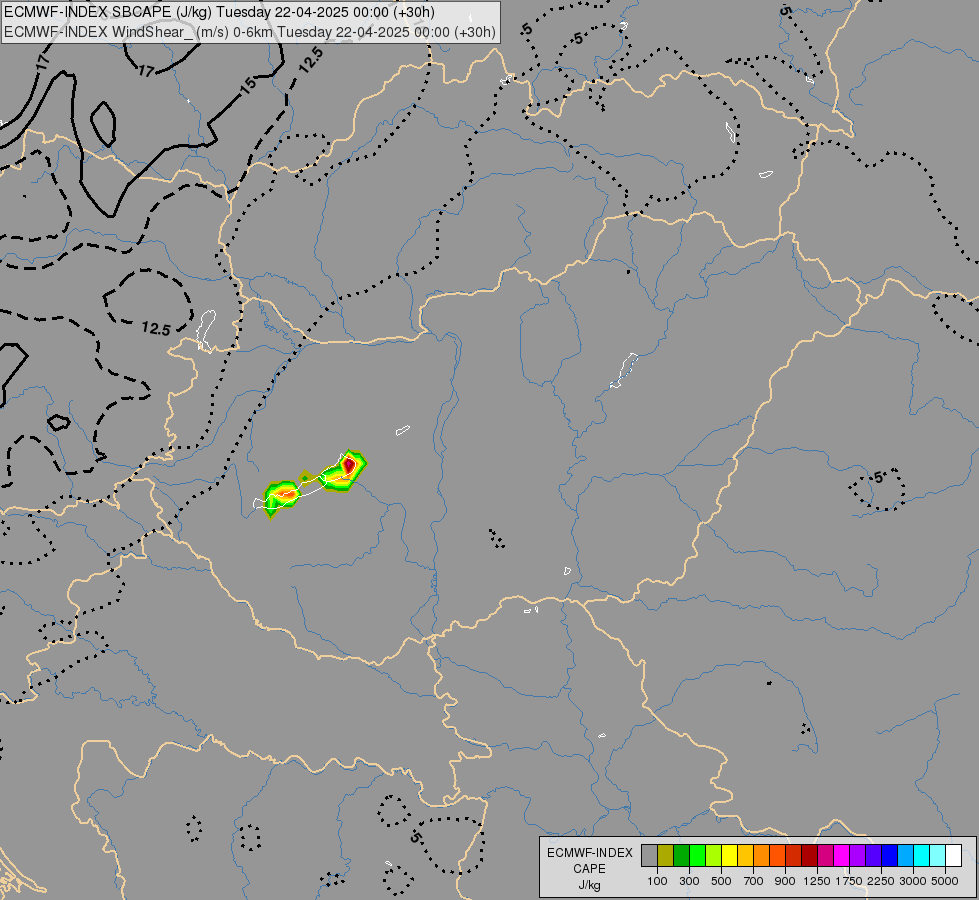The width and height of the screenshot is (979, 900).
Task: Click the dark red CAPE maximum core
Action: [350, 465]
